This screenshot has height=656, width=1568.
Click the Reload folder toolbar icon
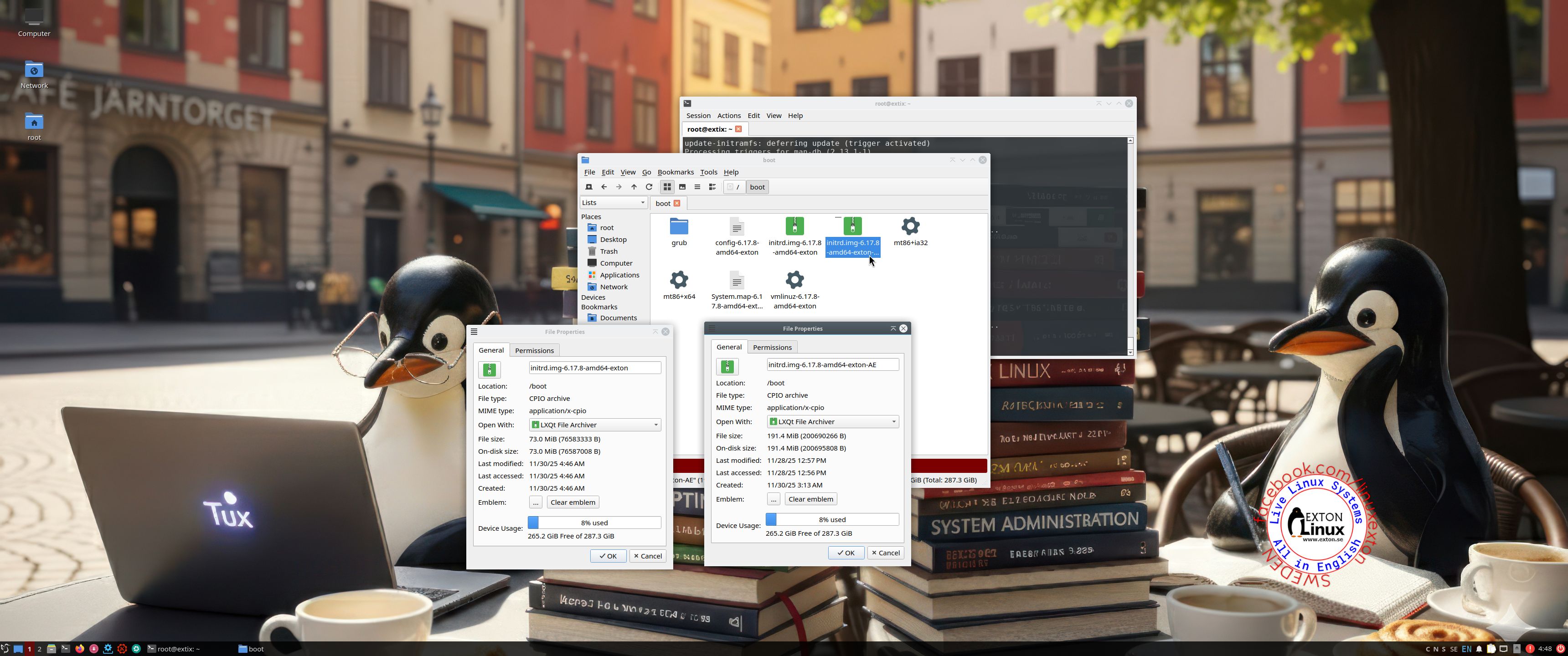click(649, 187)
